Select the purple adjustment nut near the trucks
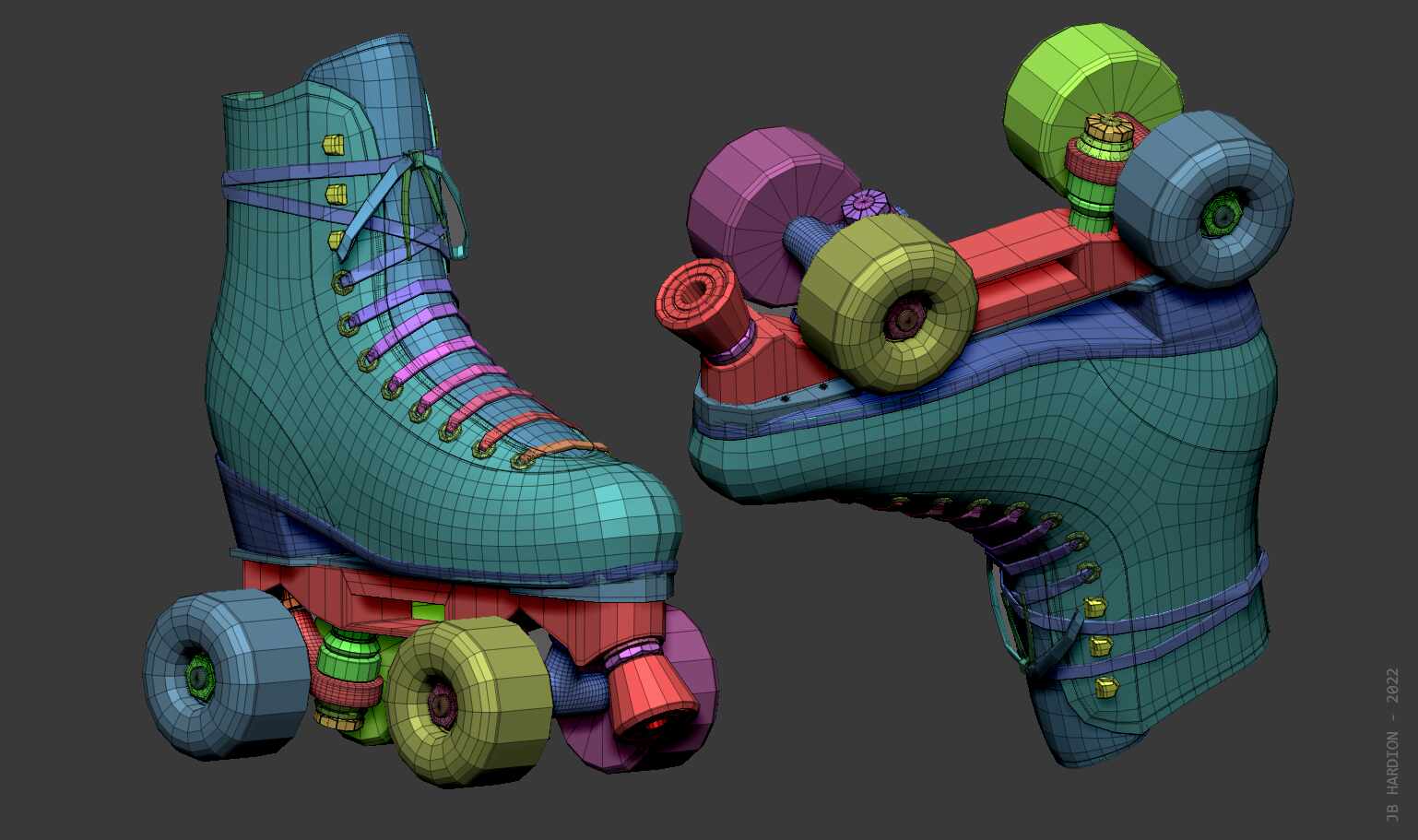The image size is (1418, 840). click(865, 201)
